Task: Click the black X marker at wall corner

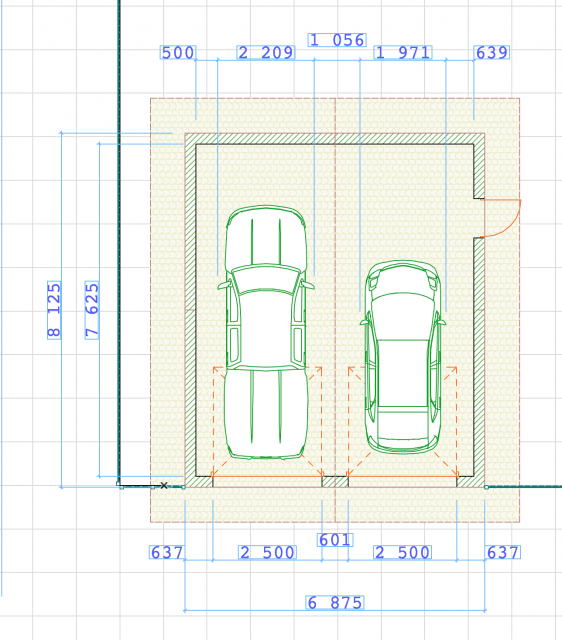Action: 164,485
